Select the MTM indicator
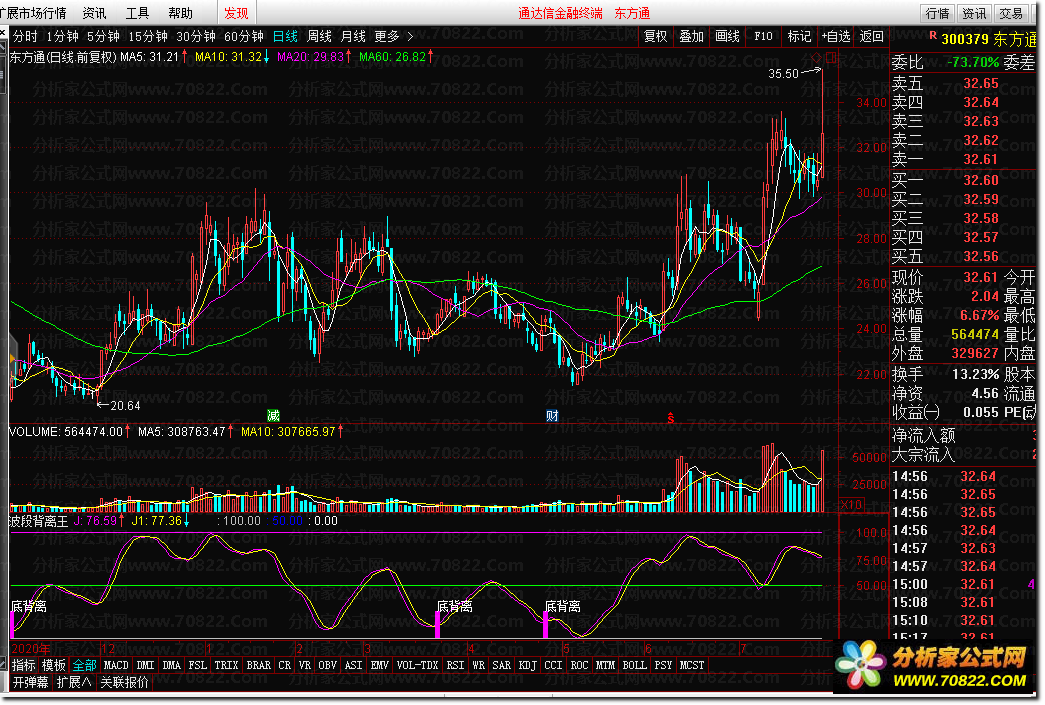 pos(605,665)
